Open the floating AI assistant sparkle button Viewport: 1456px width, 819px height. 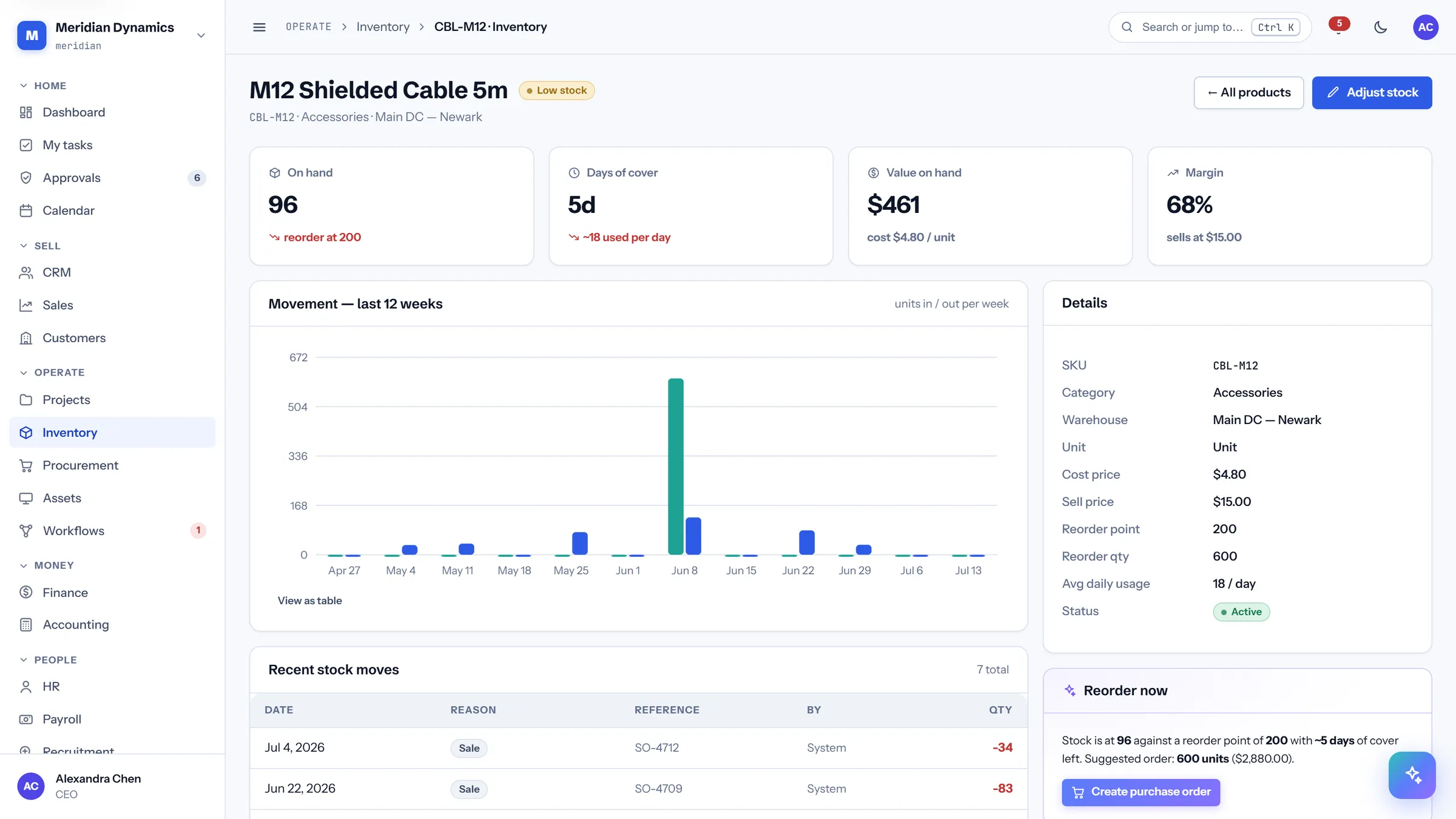coord(1412,775)
